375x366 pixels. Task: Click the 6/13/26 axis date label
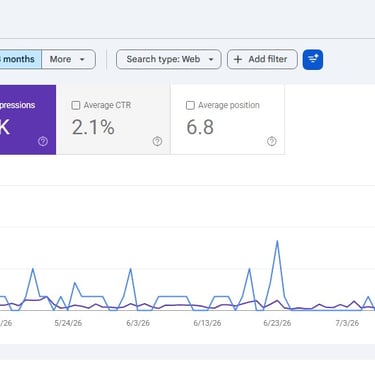tap(207, 323)
